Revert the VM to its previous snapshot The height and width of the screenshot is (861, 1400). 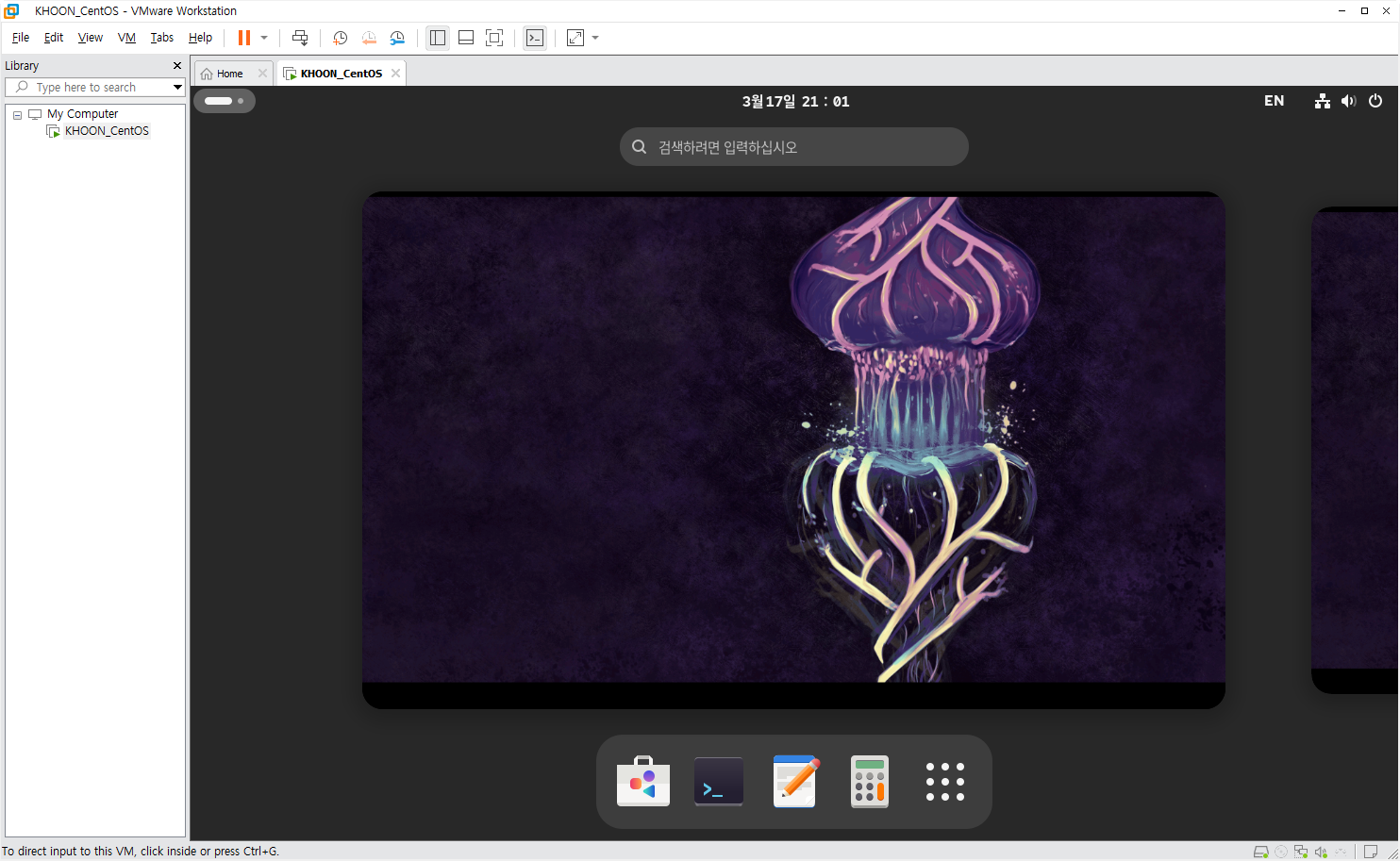point(369,38)
